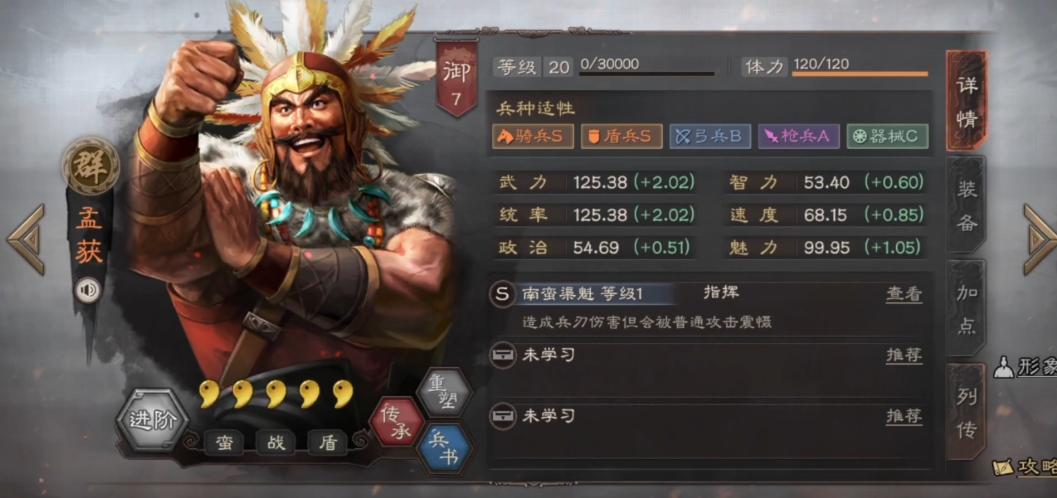1057x498 pixels.
Task: Click the 御 7 banner badge
Action: (x=456, y=77)
